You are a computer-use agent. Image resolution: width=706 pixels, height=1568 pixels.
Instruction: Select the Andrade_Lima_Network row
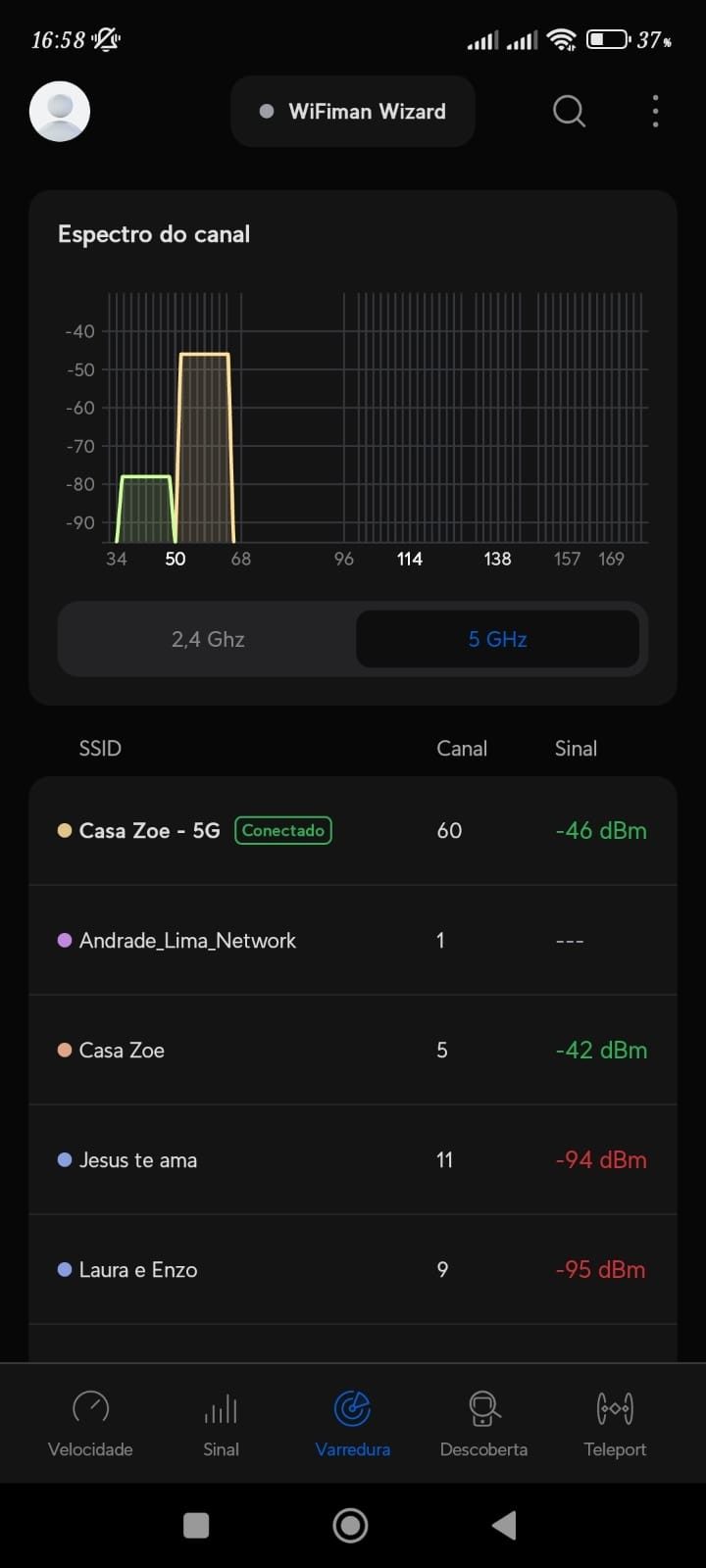coord(187,941)
